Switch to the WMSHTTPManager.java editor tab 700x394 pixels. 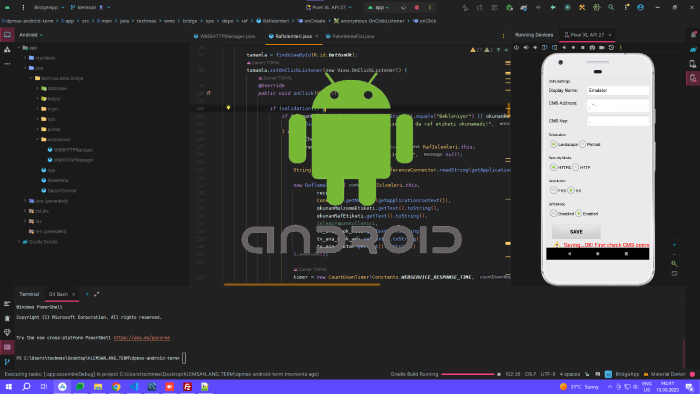coord(225,36)
